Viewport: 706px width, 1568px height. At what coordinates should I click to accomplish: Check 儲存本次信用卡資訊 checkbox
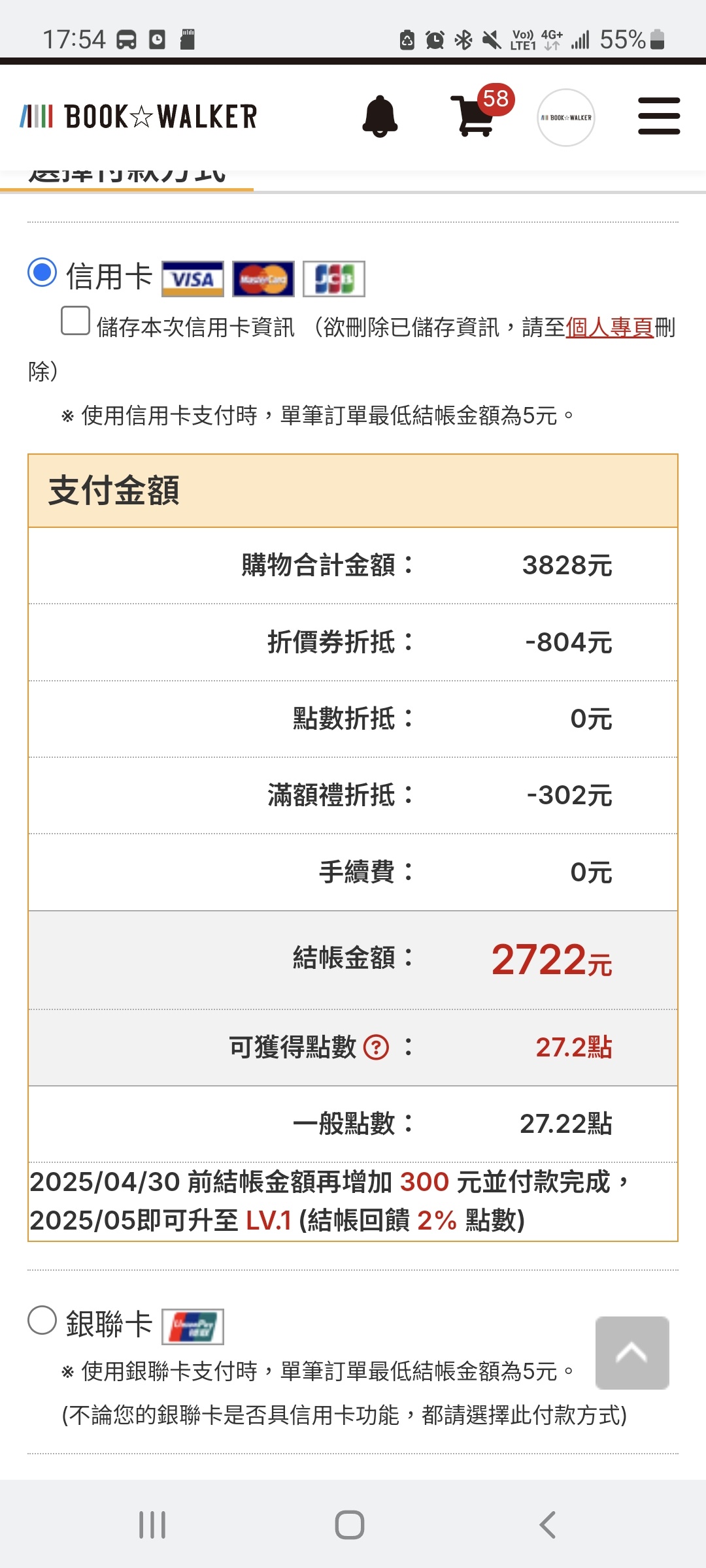coord(76,321)
